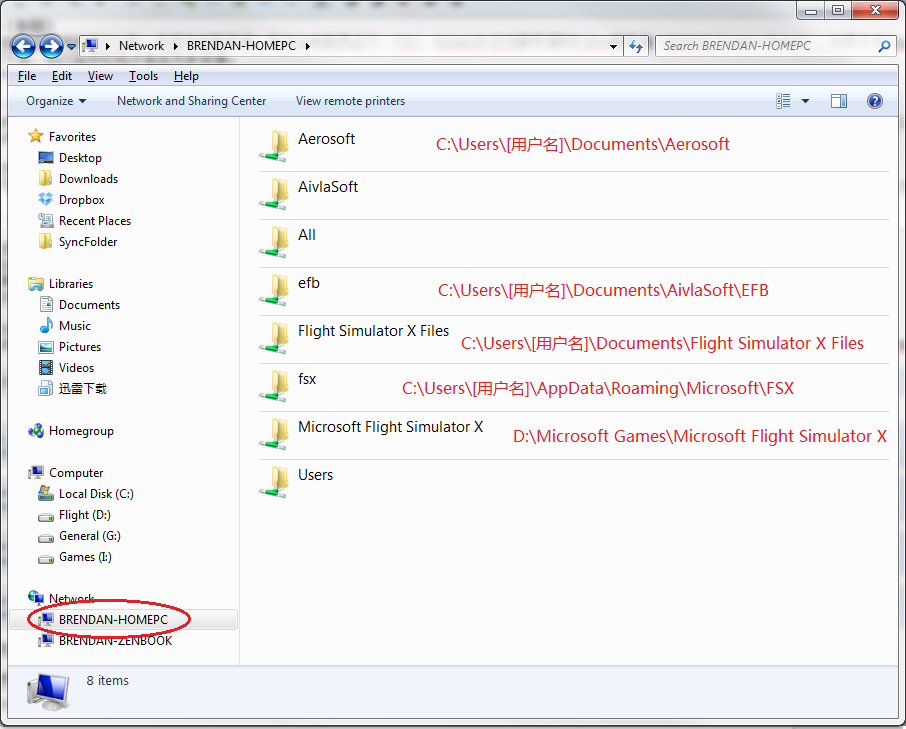The image size is (906, 729).
Task: Select BRENDAN-HOMEPC in Network tree
Action: (x=113, y=620)
